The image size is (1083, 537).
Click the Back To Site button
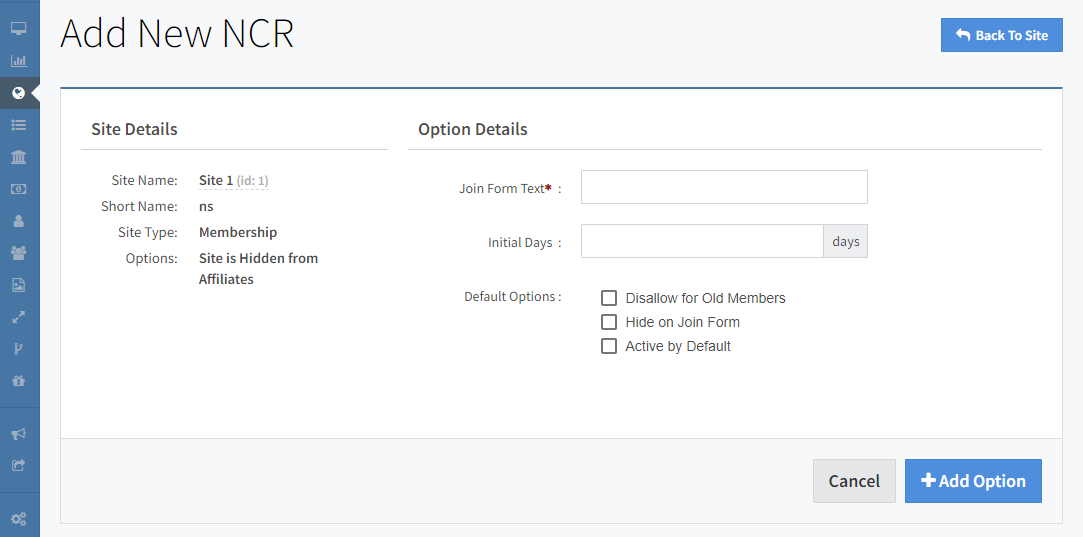point(1001,35)
